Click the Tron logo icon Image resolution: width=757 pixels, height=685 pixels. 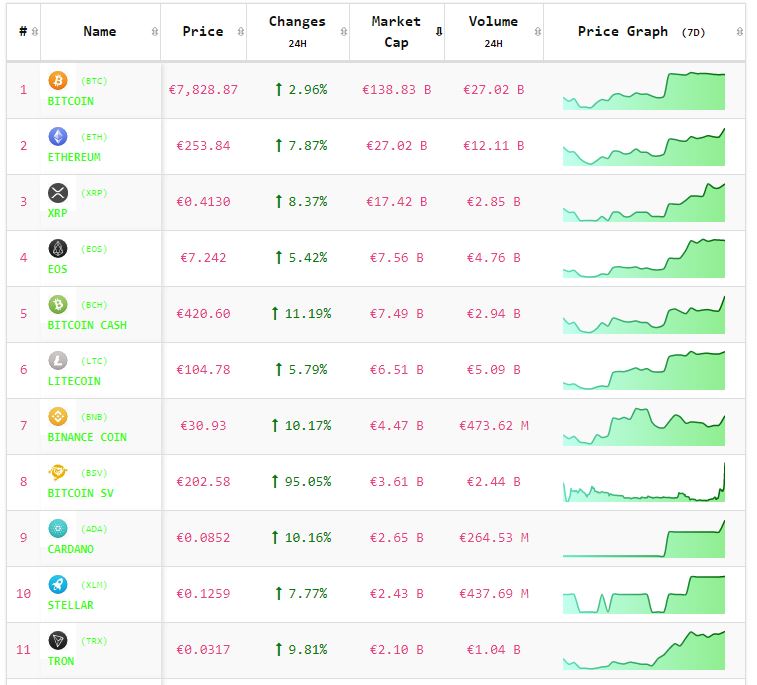(x=58, y=641)
